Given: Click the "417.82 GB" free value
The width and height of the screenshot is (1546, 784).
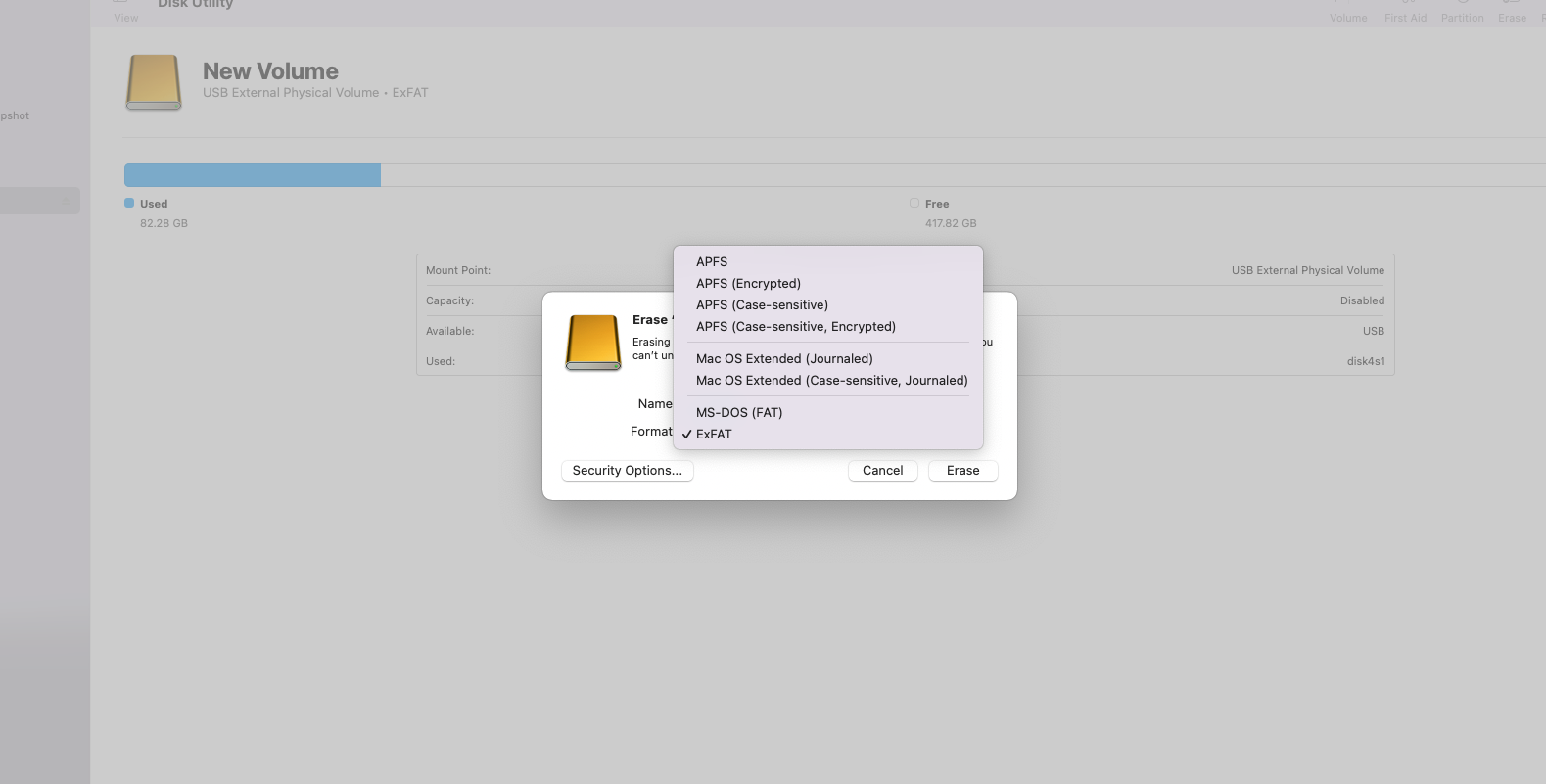Looking at the screenshot, I should point(951,223).
